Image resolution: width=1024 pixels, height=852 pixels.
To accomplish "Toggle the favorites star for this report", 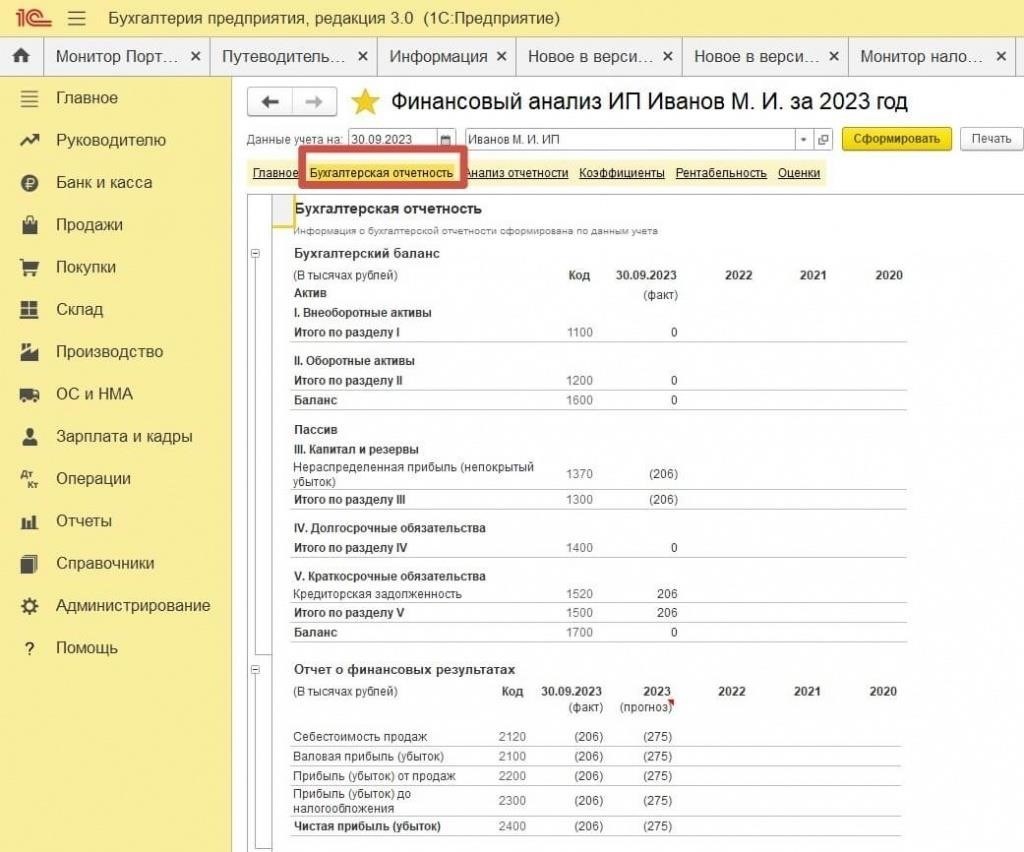I will (x=365, y=102).
